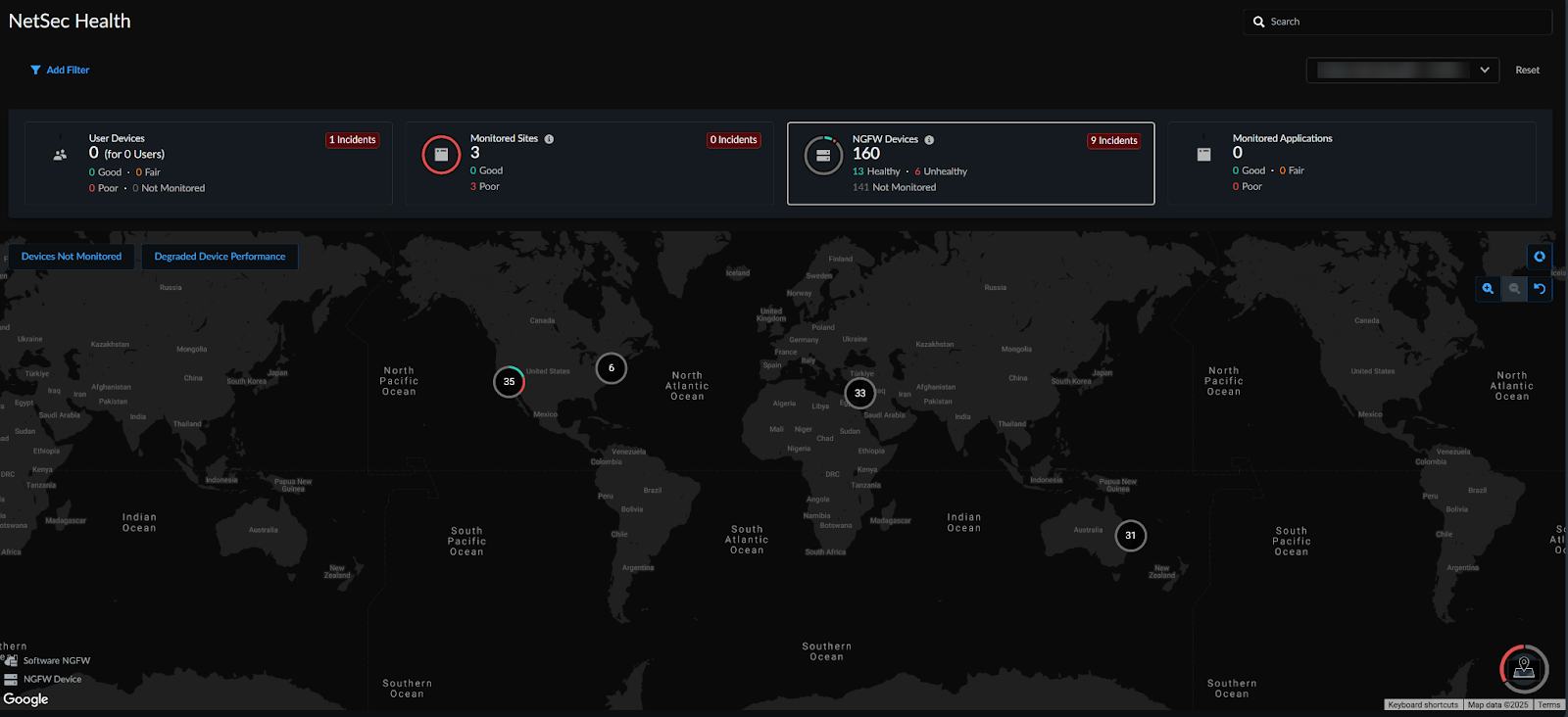1568x717 pixels.
Task: Click the User Devices title
Action: tap(117, 138)
